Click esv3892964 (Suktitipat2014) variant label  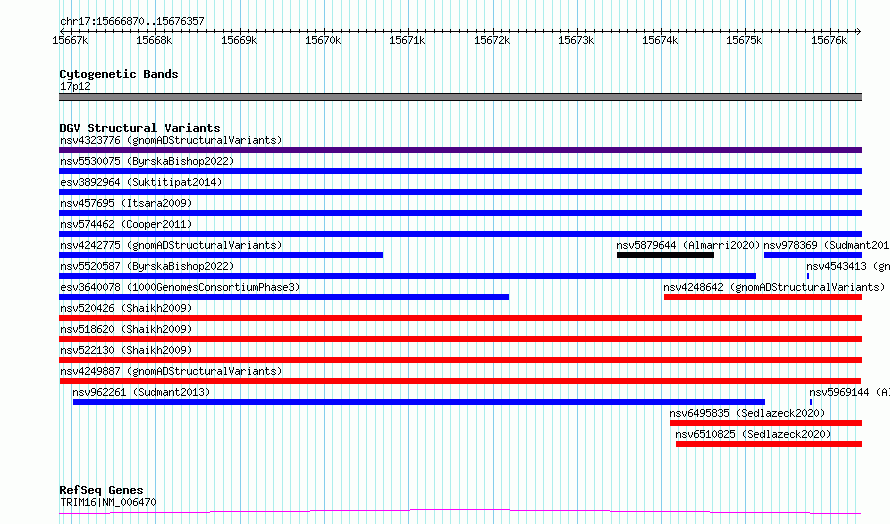141,182
